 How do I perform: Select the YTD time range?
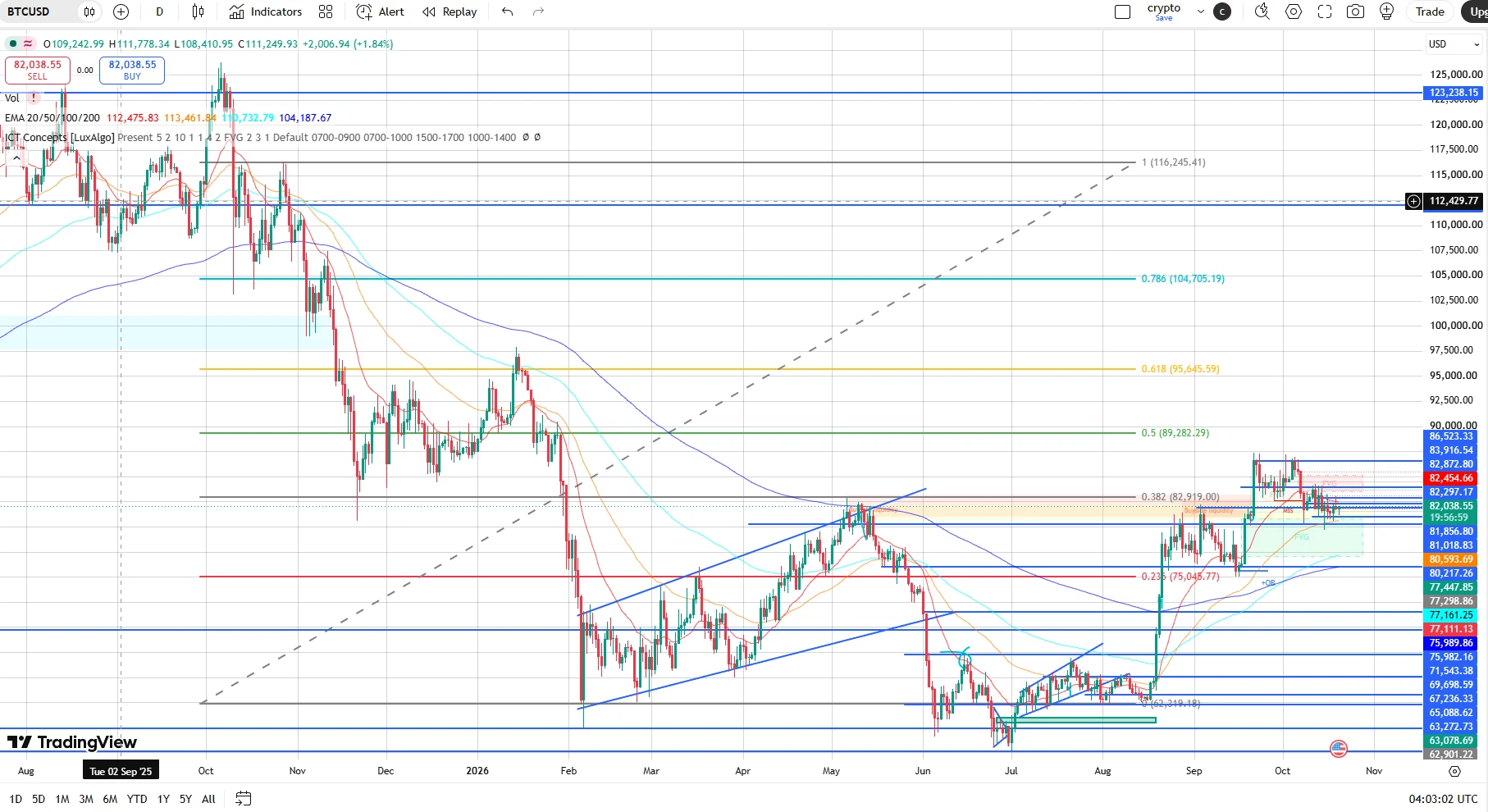[x=137, y=799]
